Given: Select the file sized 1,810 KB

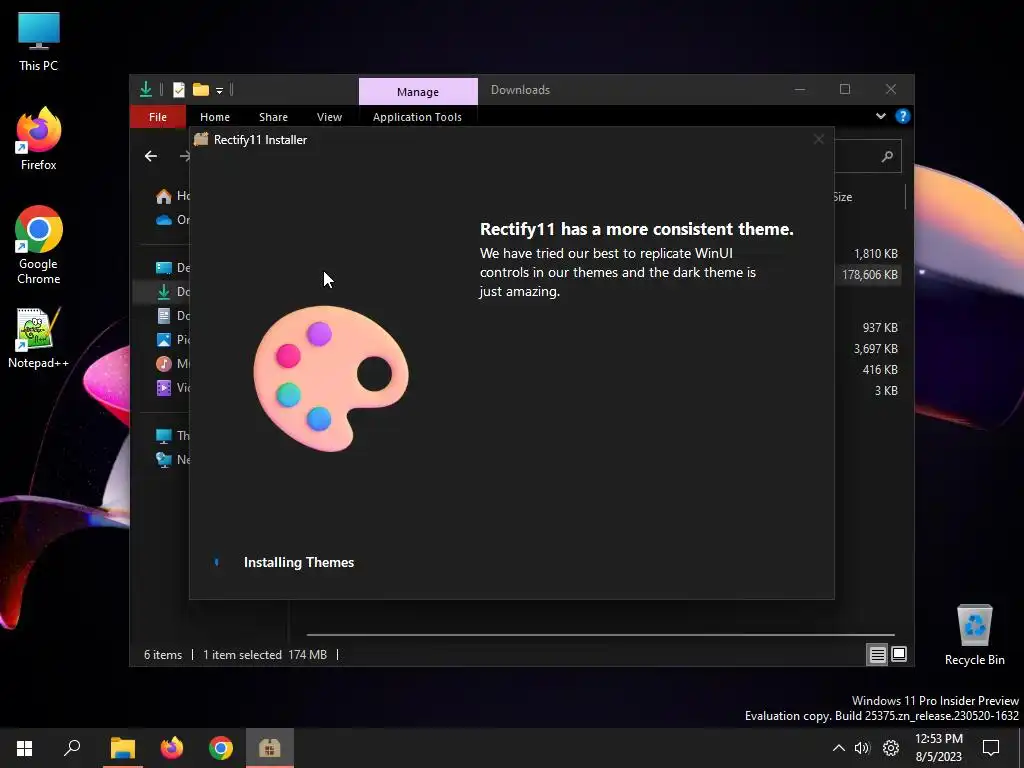Looking at the screenshot, I should pos(875,253).
